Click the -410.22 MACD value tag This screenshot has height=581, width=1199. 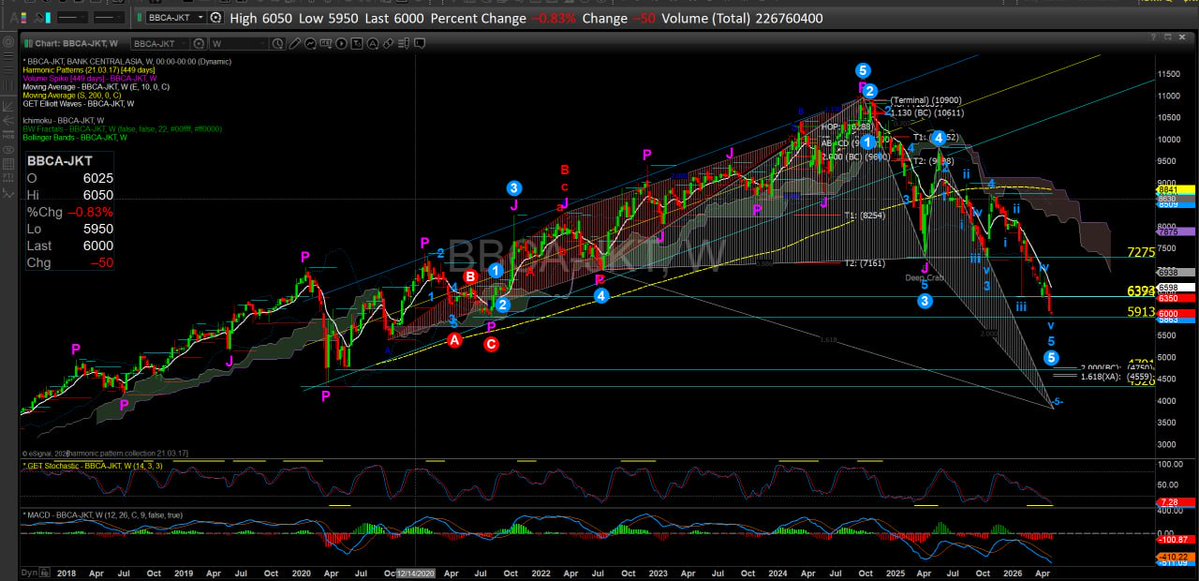coord(1178,557)
